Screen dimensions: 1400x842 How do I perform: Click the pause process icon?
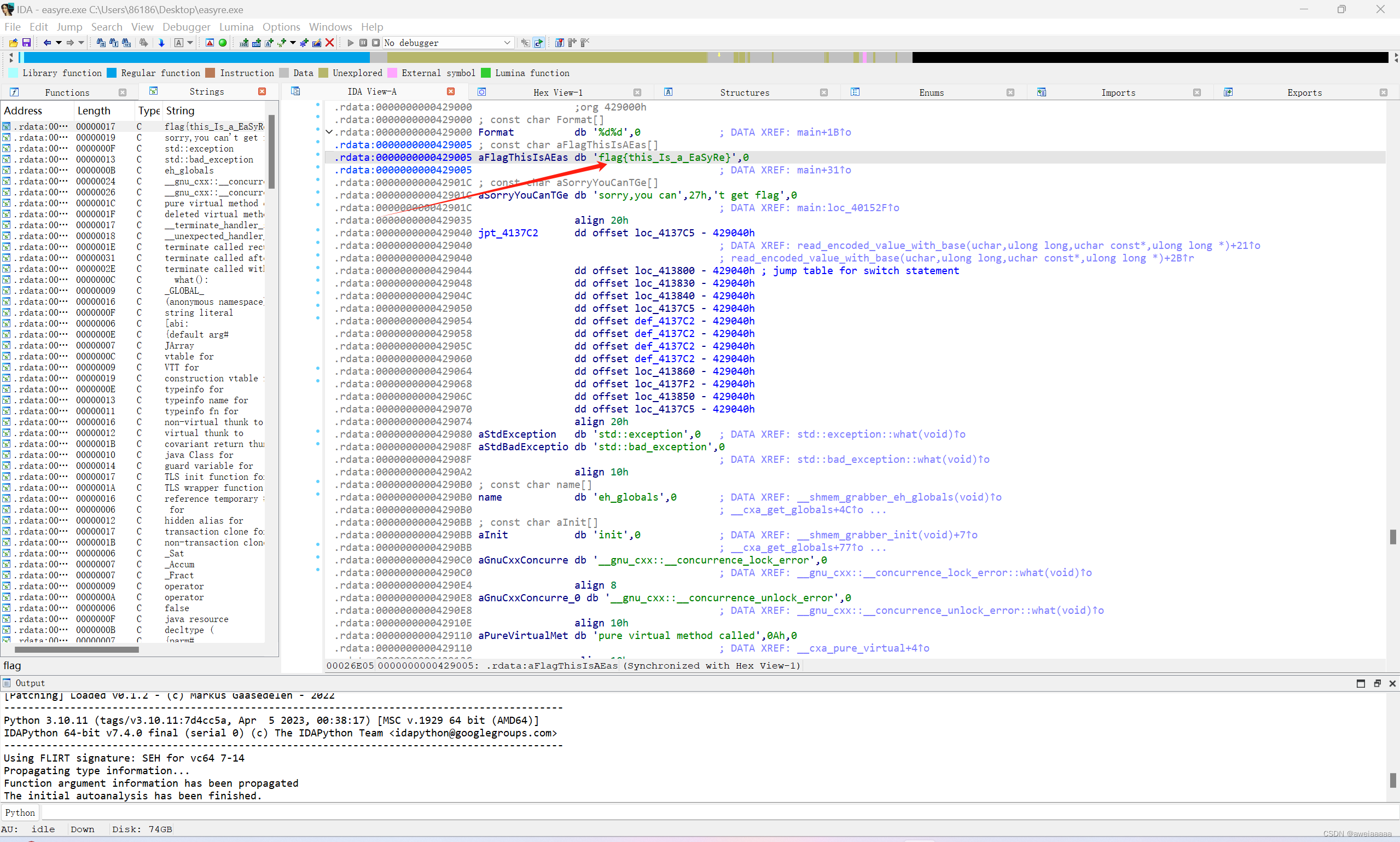(363, 43)
